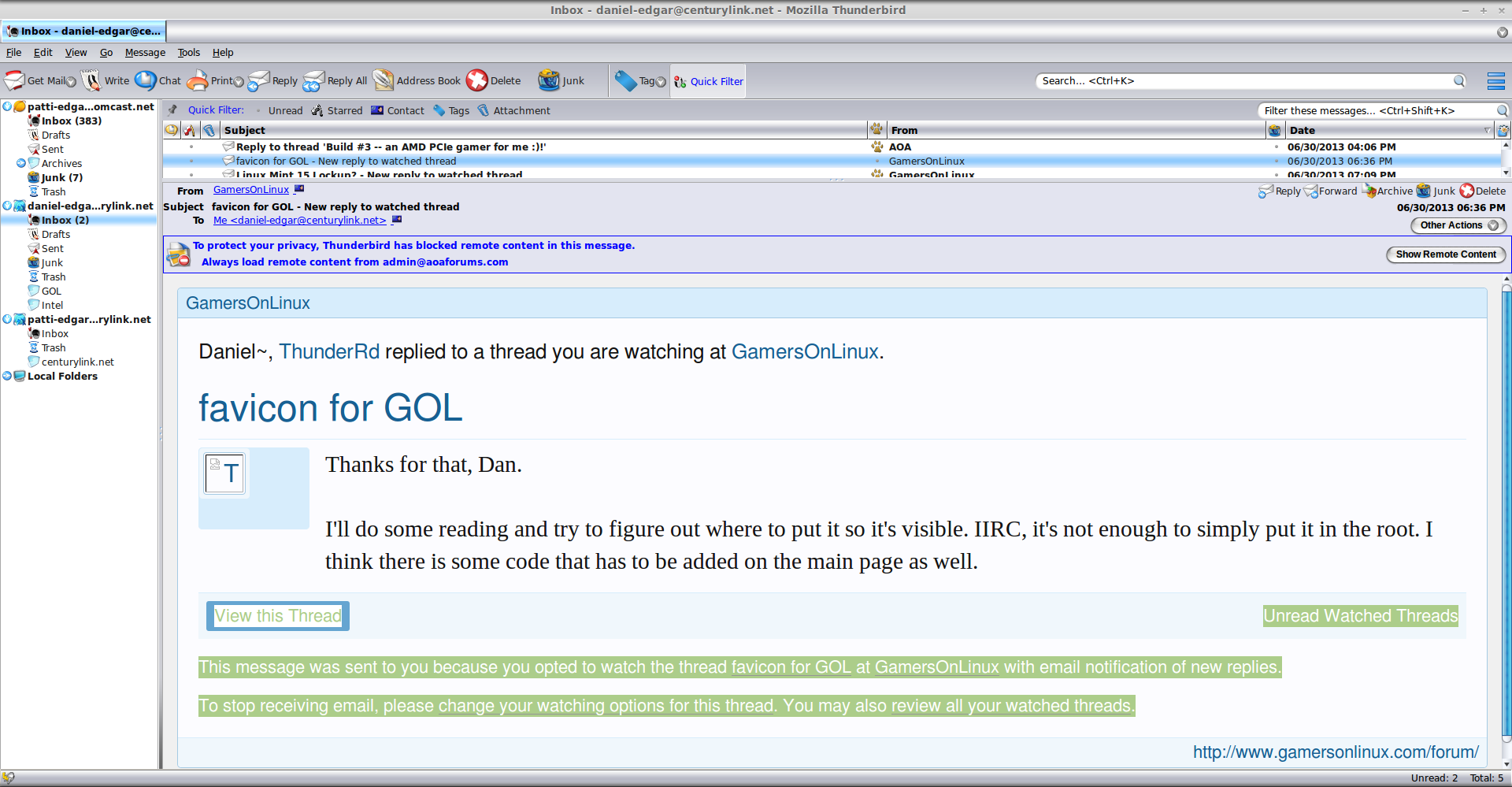Pin the quick filter with pushpin
1512x787 pixels.
point(172,110)
